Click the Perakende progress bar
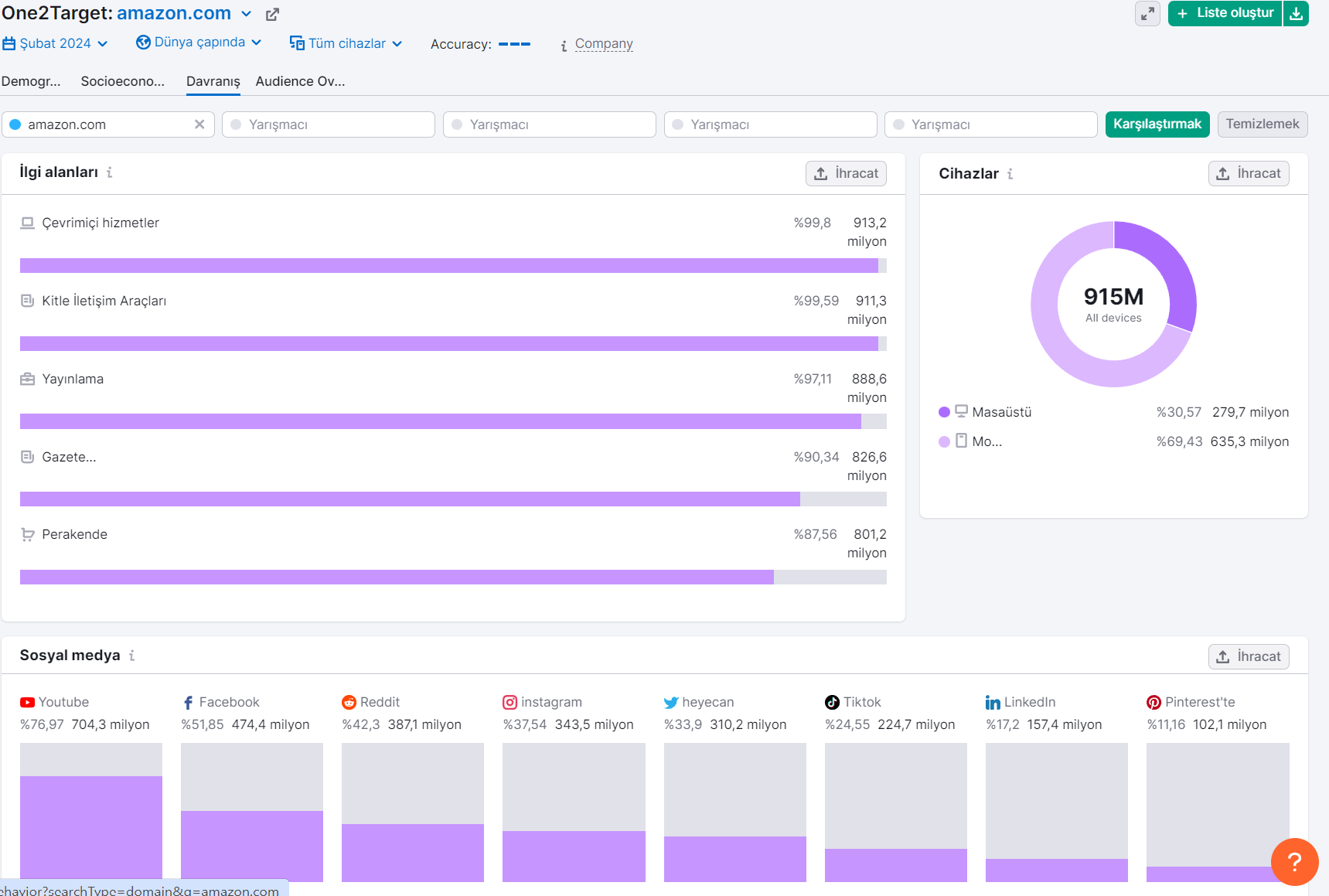The image size is (1329, 896). point(453,577)
